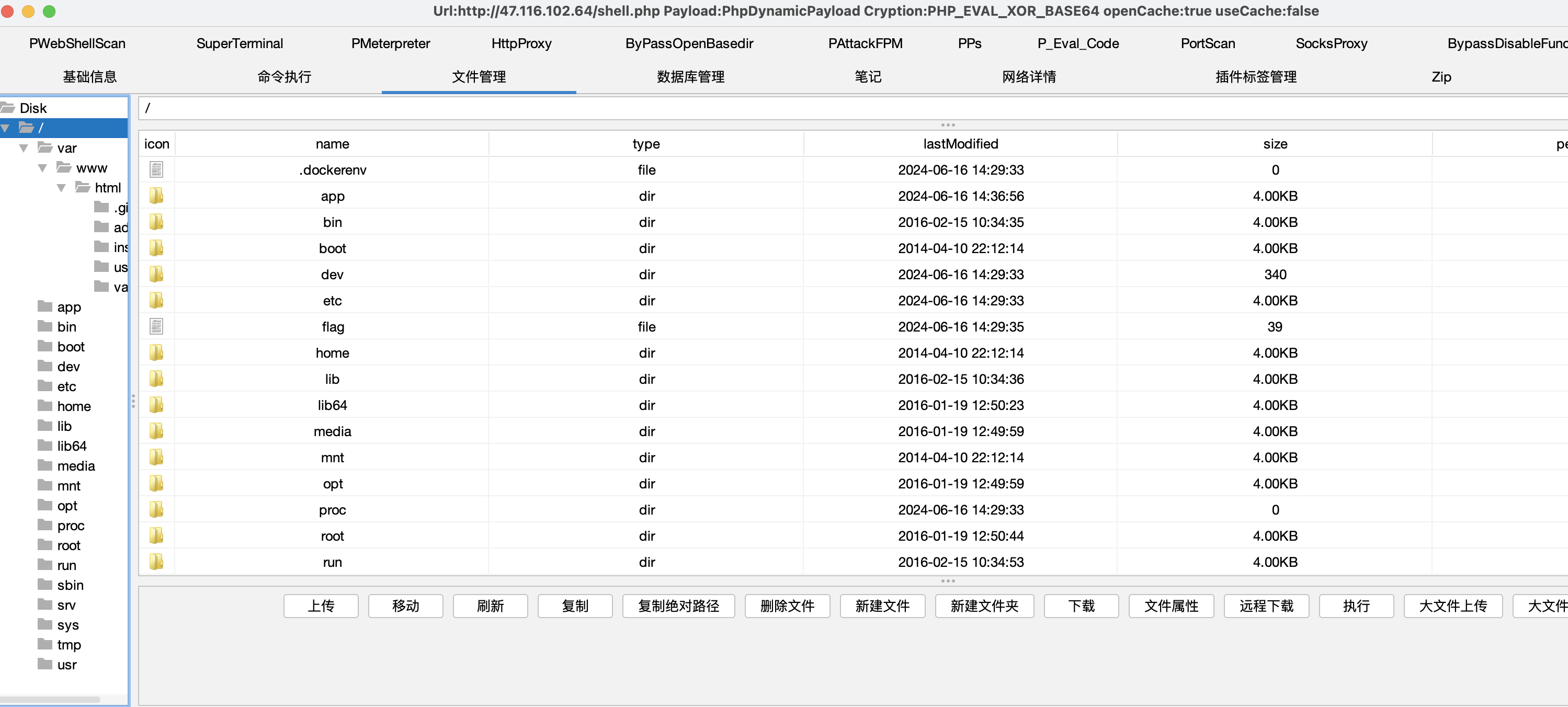
Task: Open the 数据库管理 tab
Action: point(690,77)
